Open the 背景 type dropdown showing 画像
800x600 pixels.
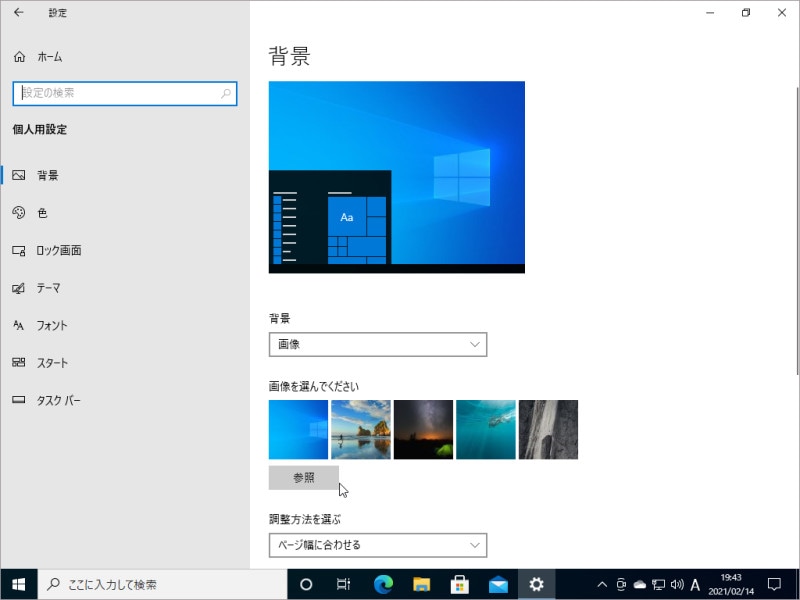pos(378,344)
